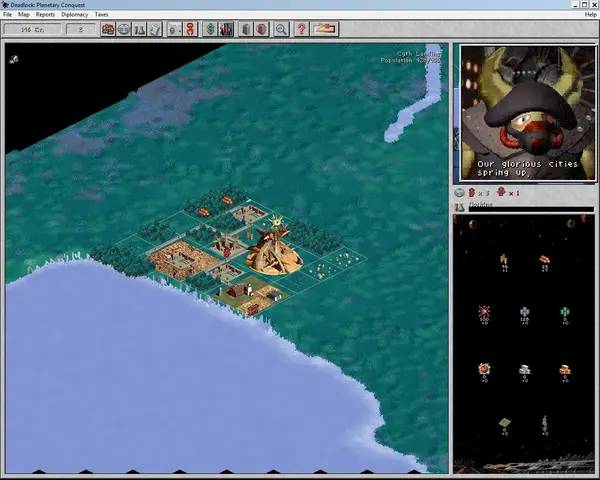Click the red question mark help icon
Screen dimensions: 600x480
coord(302,29)
